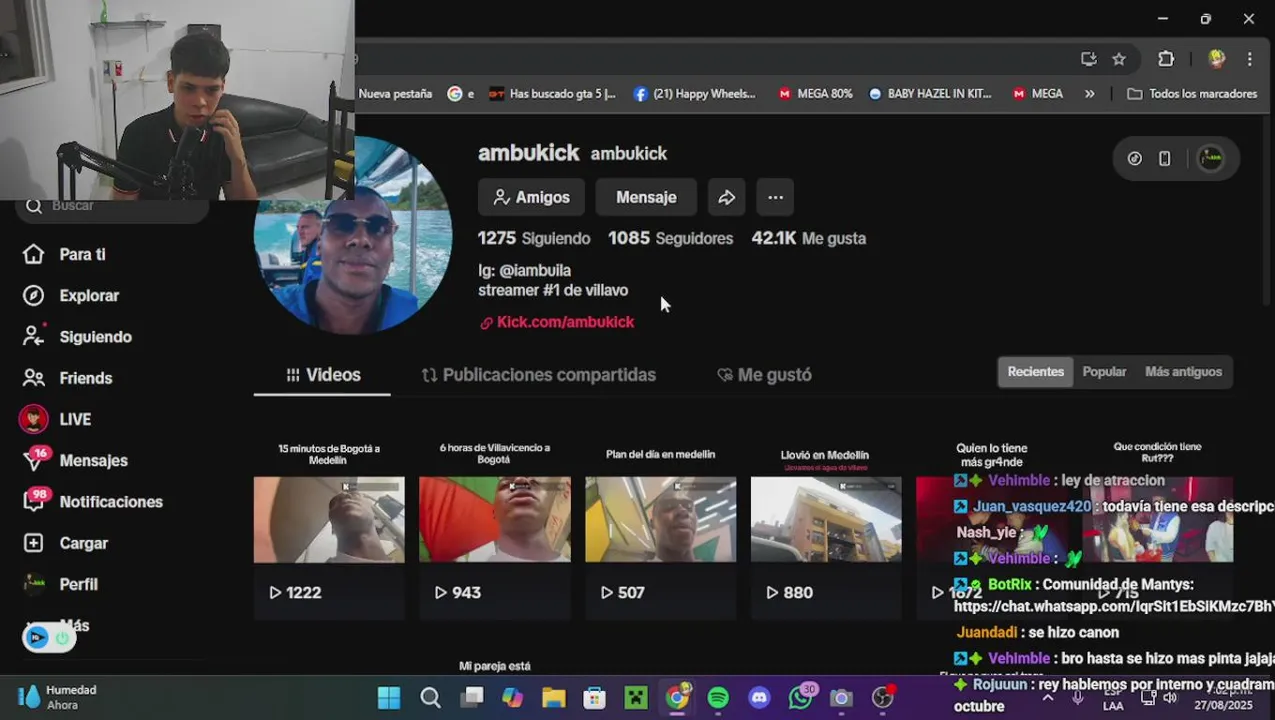Open the MEGA 80% bookmark

(x=815, y=94)
